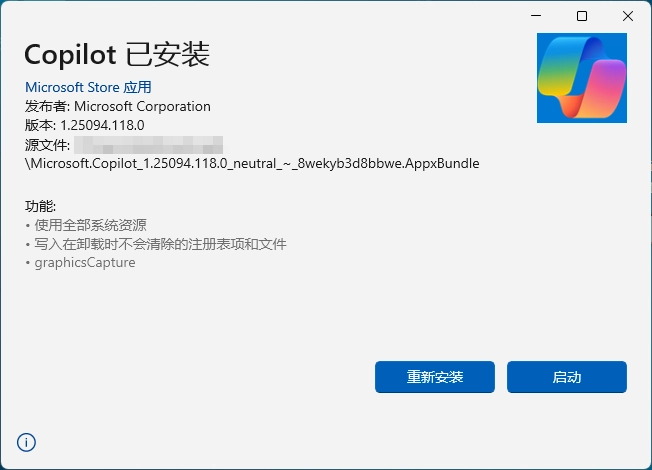
Task: Click the 重新安装 button
Action: [435, 377]
